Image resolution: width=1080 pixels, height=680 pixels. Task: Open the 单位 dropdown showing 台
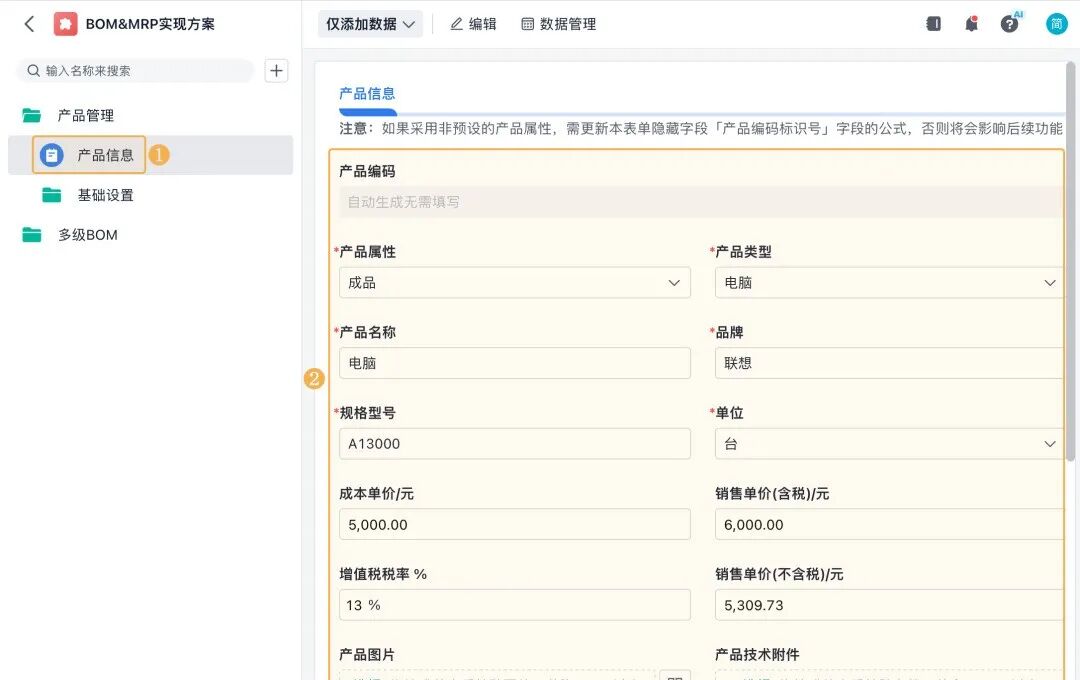(x=889, y=444)
